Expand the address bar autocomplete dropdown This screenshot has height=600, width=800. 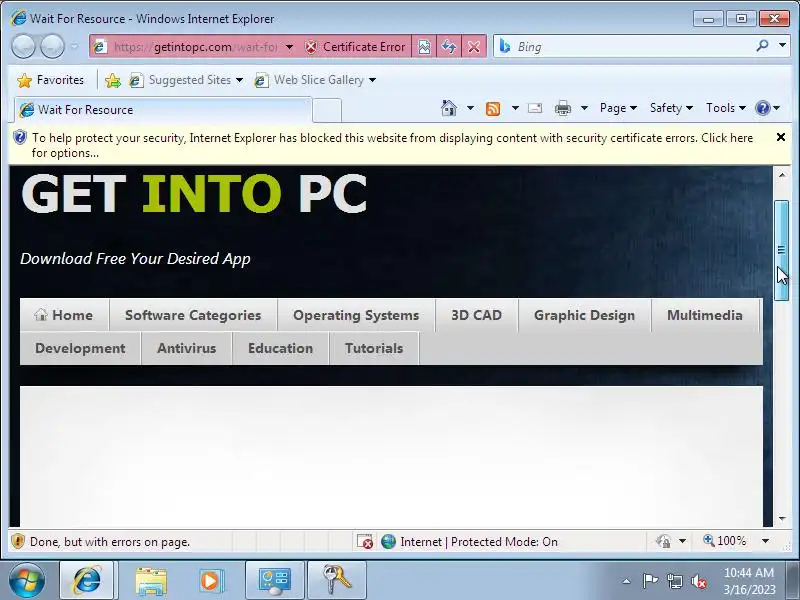click(289, 47)
